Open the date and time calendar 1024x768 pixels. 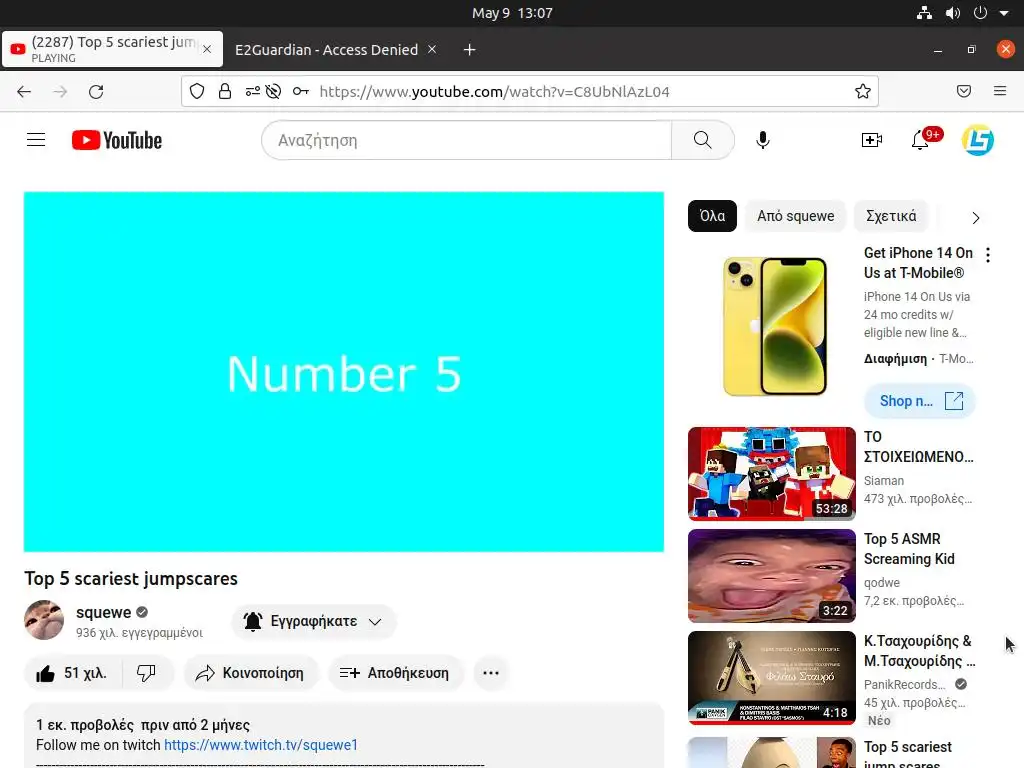coord(512,13)
